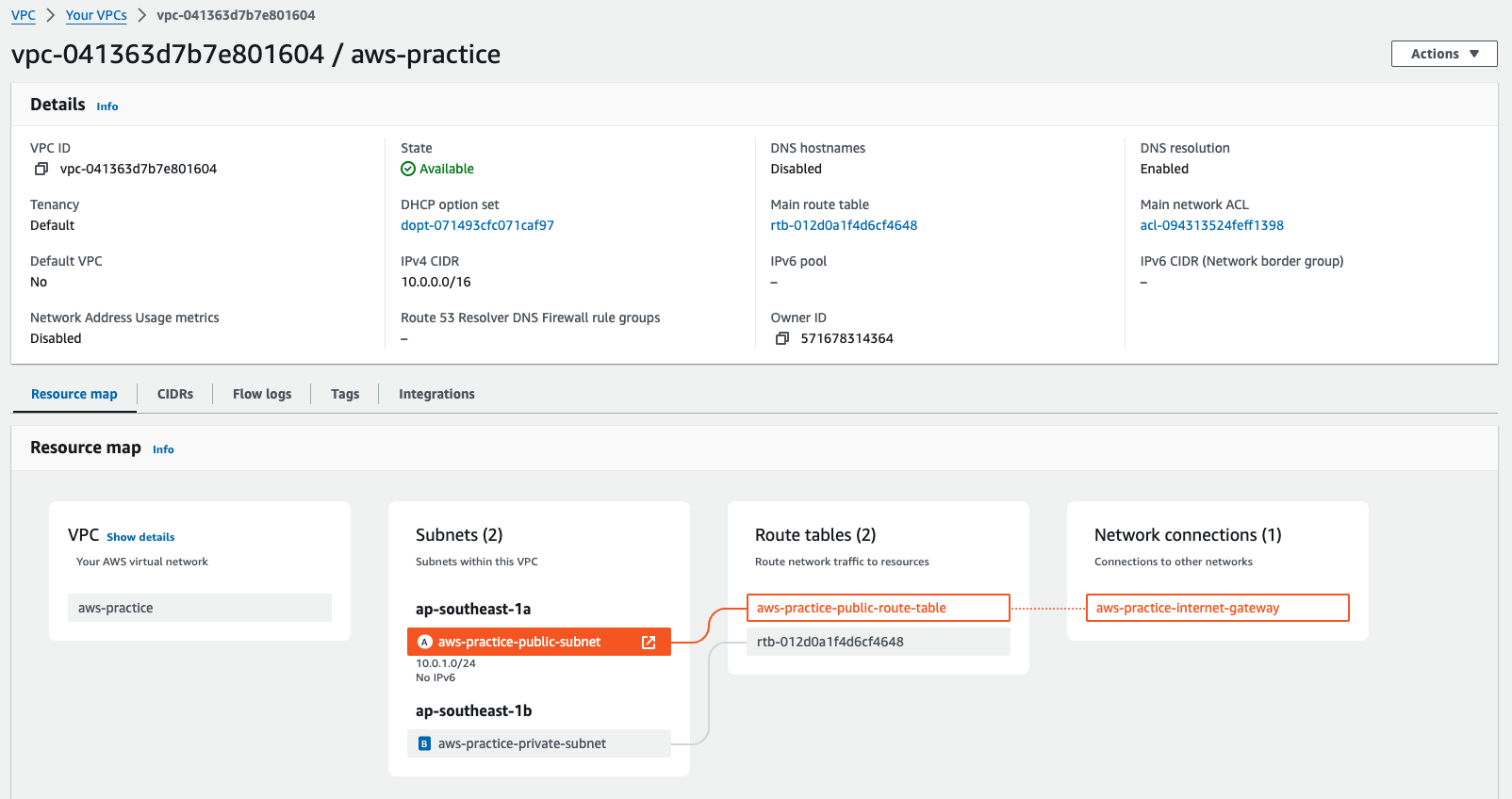The image size is (1512, 799).
Task: Open Info link next to Resource map heading
Action: coord(163,449)
